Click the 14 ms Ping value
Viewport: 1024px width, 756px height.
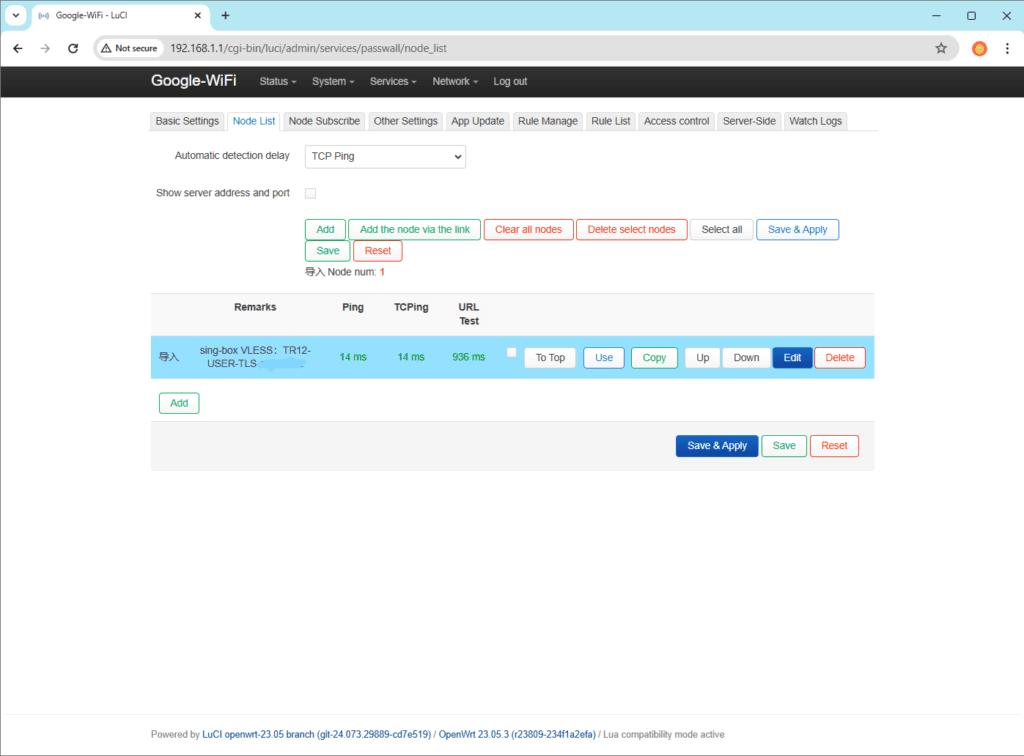click(353, 357)
